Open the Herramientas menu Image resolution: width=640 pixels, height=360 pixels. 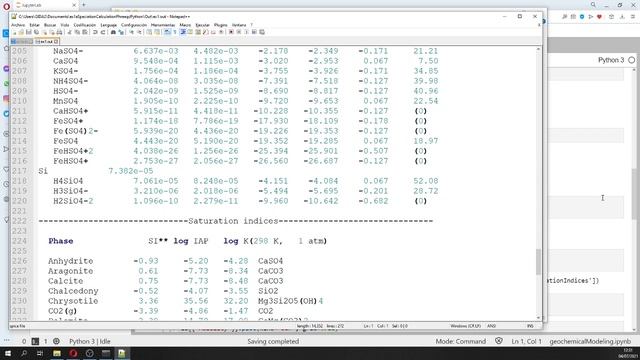click(163, 25)
